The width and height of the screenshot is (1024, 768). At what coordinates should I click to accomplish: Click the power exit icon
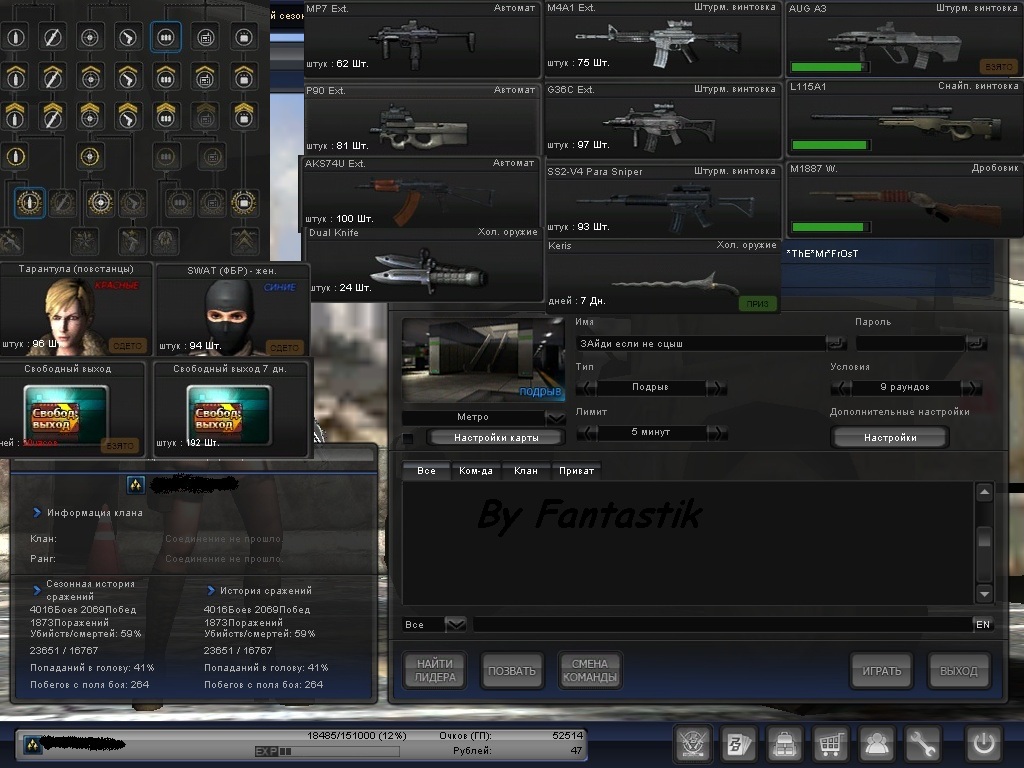[984, 743]
